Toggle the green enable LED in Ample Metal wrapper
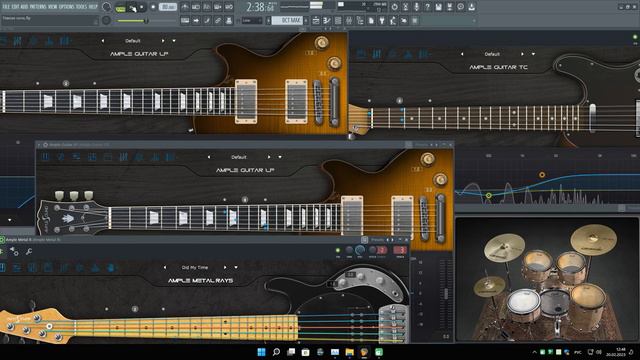This screenshot has height=360, width=640. pos(338,250)
